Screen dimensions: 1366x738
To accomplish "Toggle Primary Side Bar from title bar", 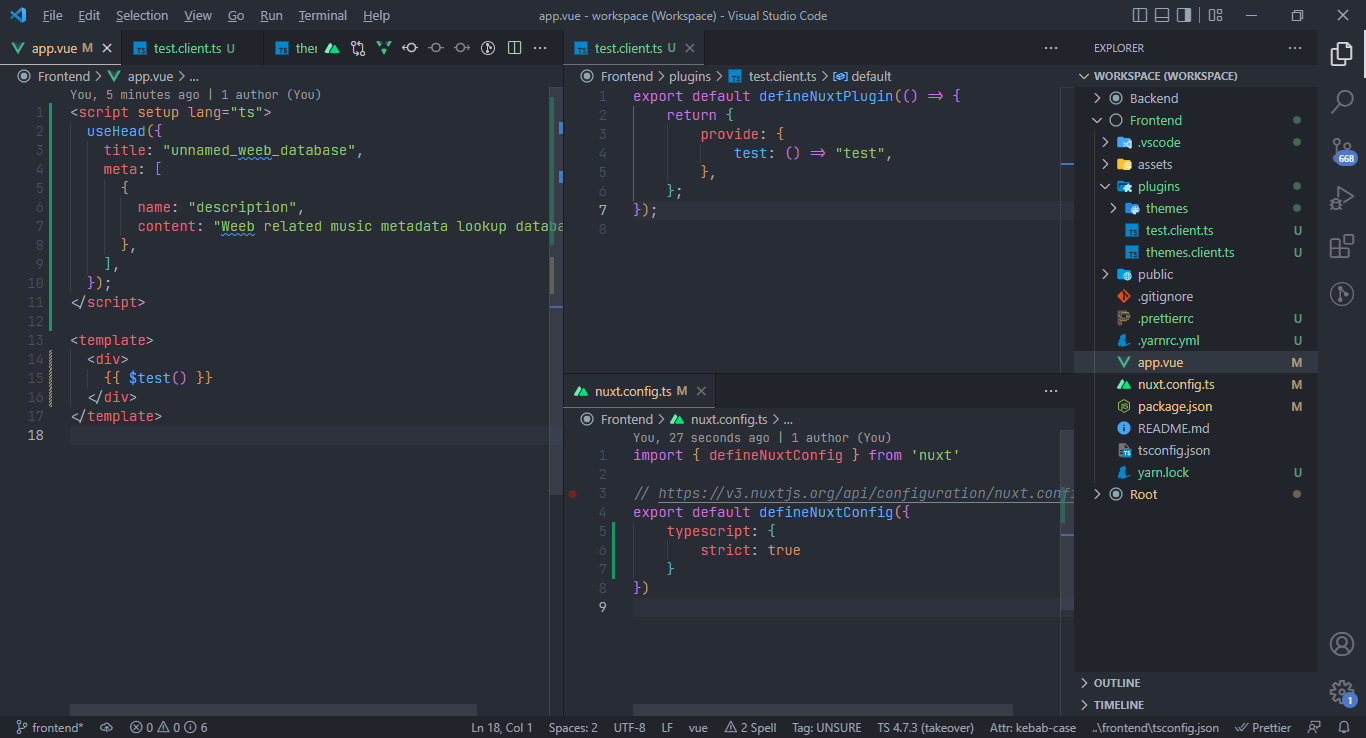I will point(1140,15).
